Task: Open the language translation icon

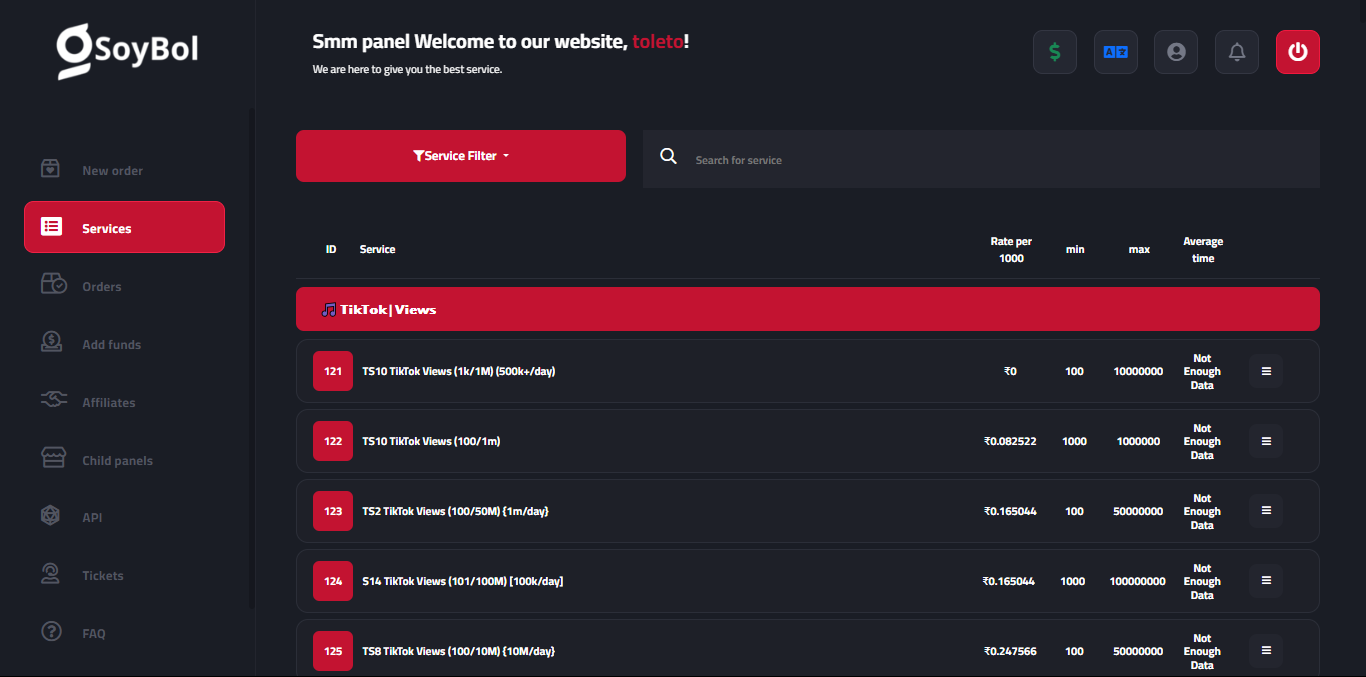Action: pos(1115,52)
